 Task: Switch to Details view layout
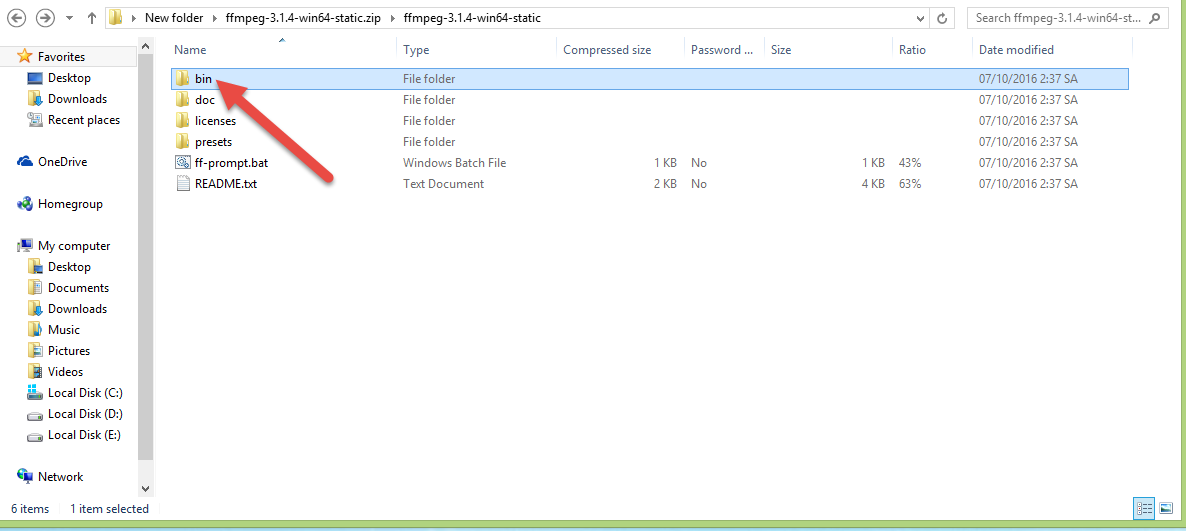point(1144,509)
